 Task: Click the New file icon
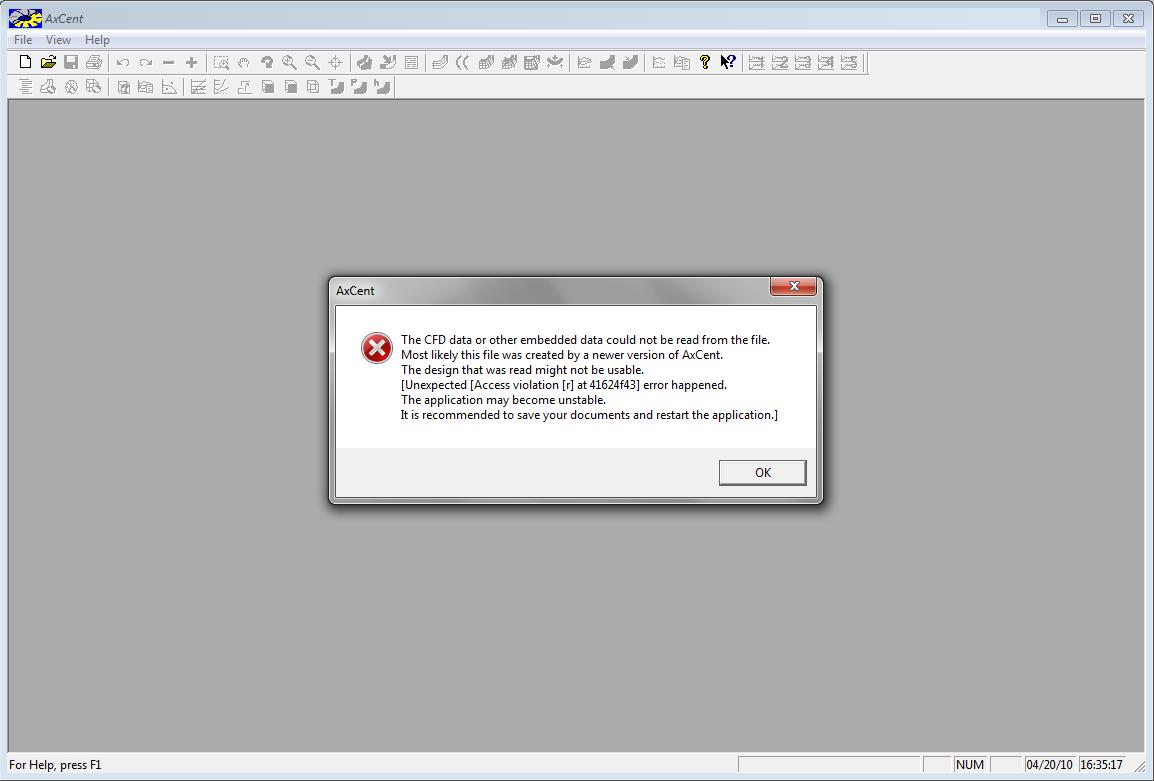[x=25, y=63]
